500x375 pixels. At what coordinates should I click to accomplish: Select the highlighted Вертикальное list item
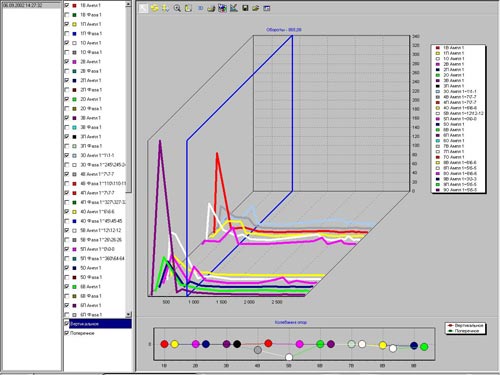pos(100,324)
